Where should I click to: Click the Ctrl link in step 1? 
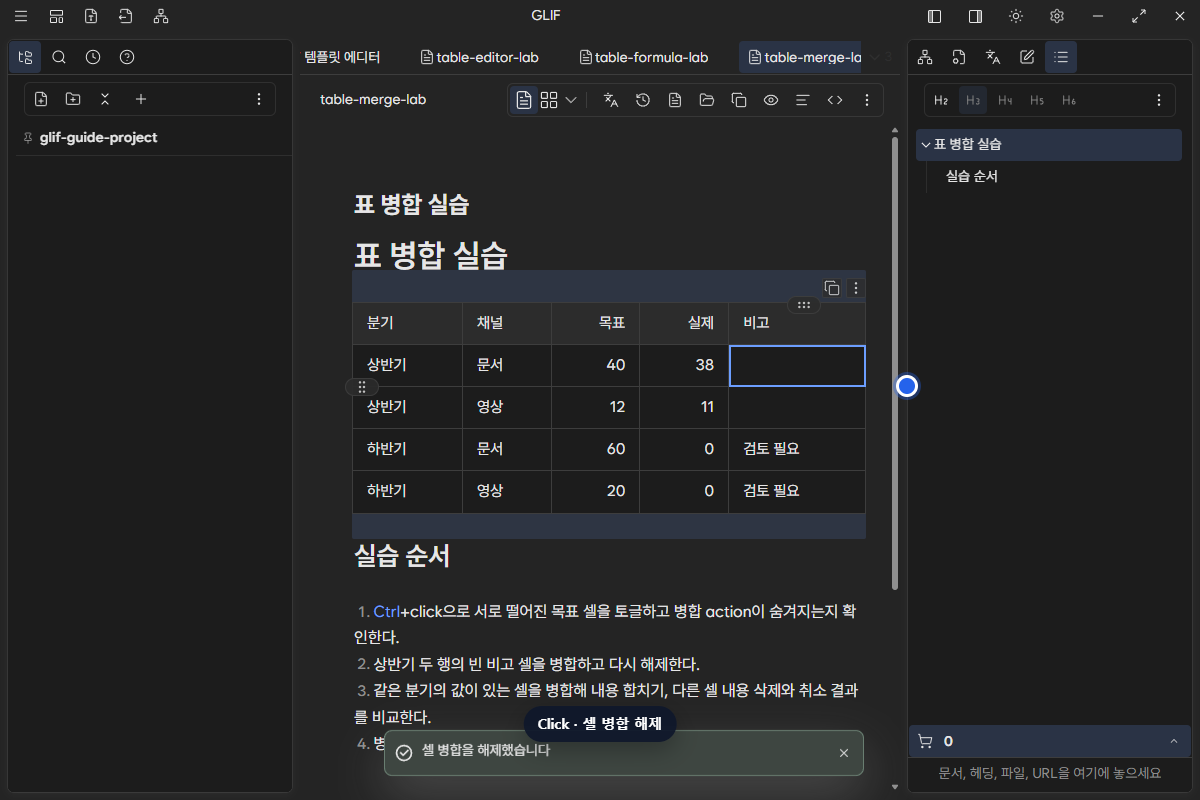387,612
